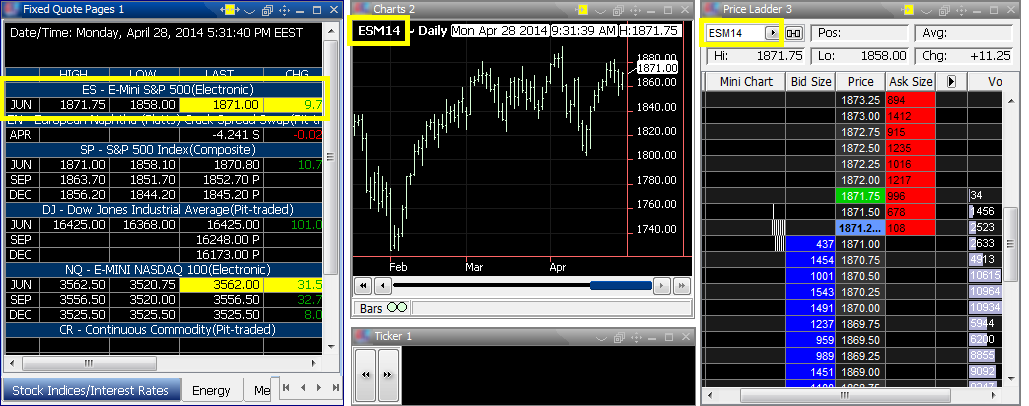Click the Daily interval label on the chart

(x=432, y=30)
